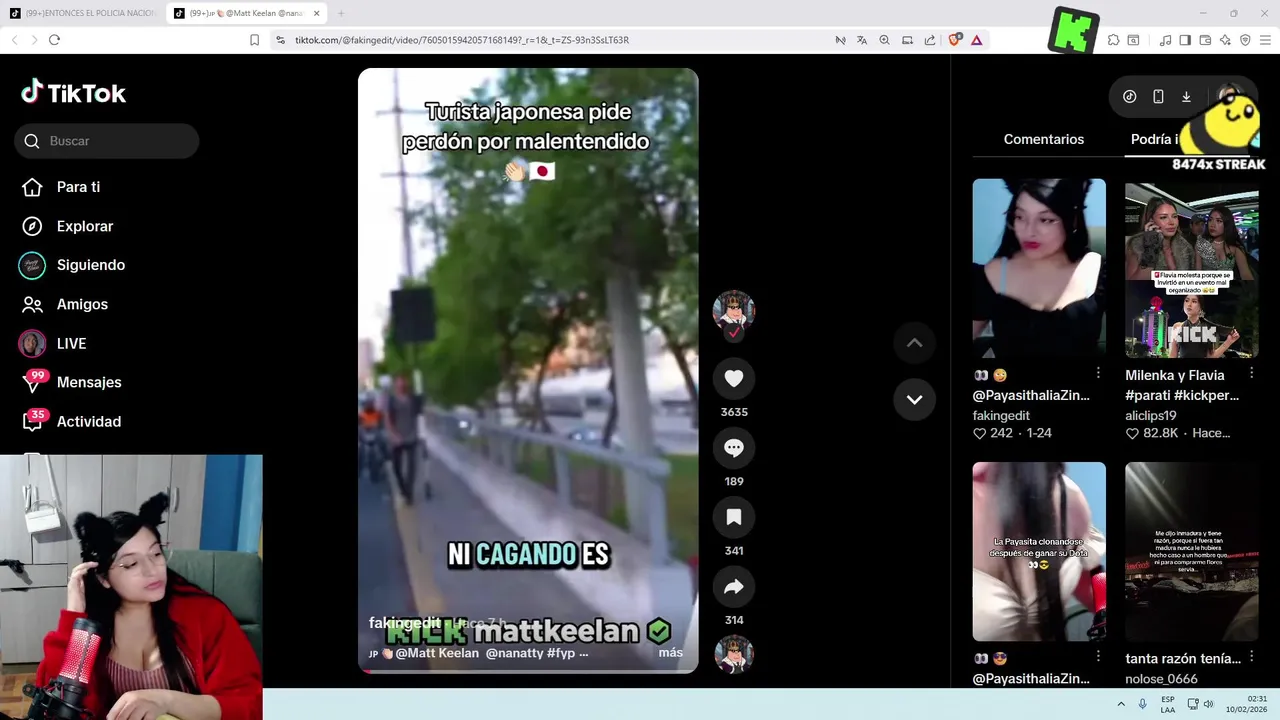Click the TikTok coins icon in the top-right pill
1280x720 pixels.
pyautogui.click(x=1130, y=97)
